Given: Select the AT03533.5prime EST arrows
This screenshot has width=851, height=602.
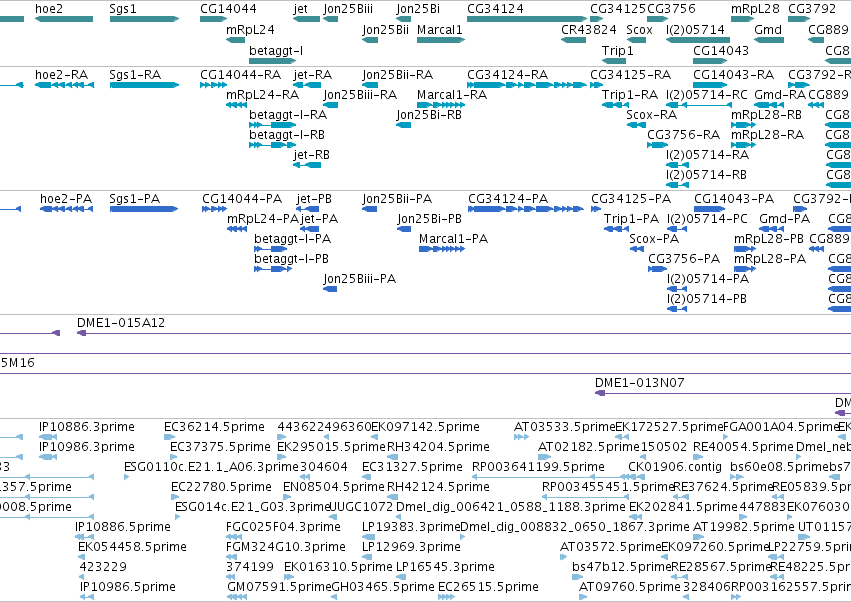Looking at the screenshot, I should click(521, 437).
